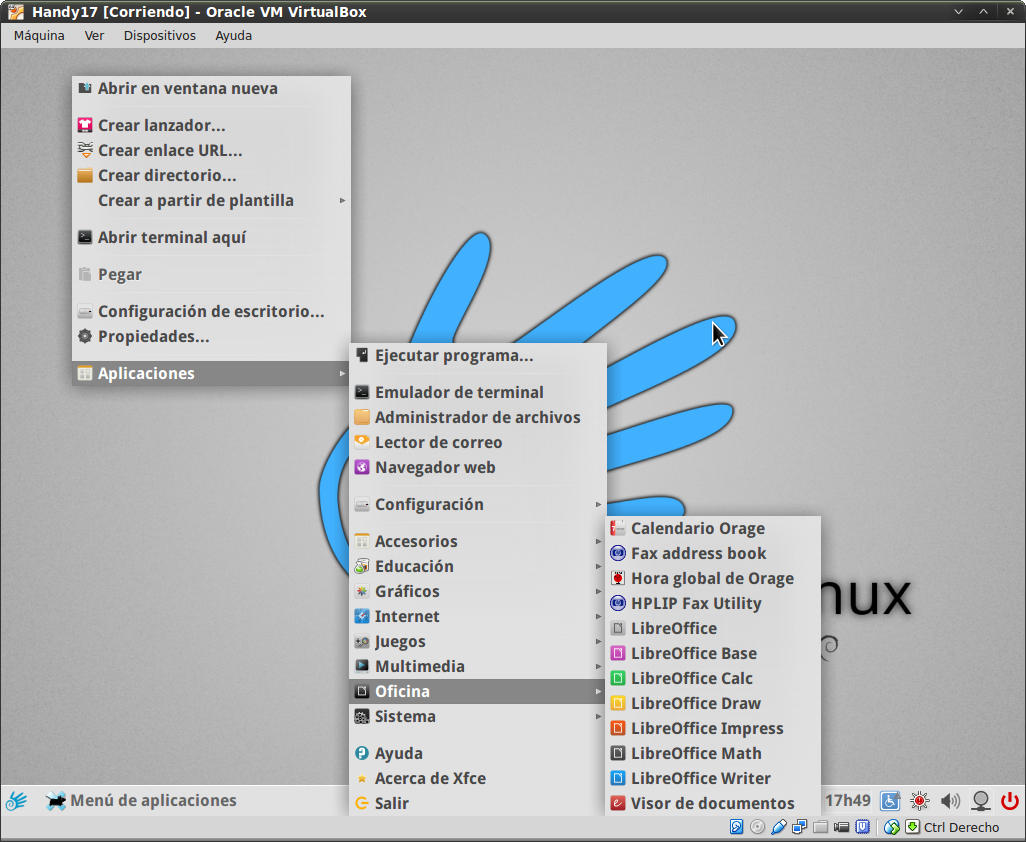The image size is (1026, 842).
Task: Expand the Accesorios submenu
Action: coord(415,541)
